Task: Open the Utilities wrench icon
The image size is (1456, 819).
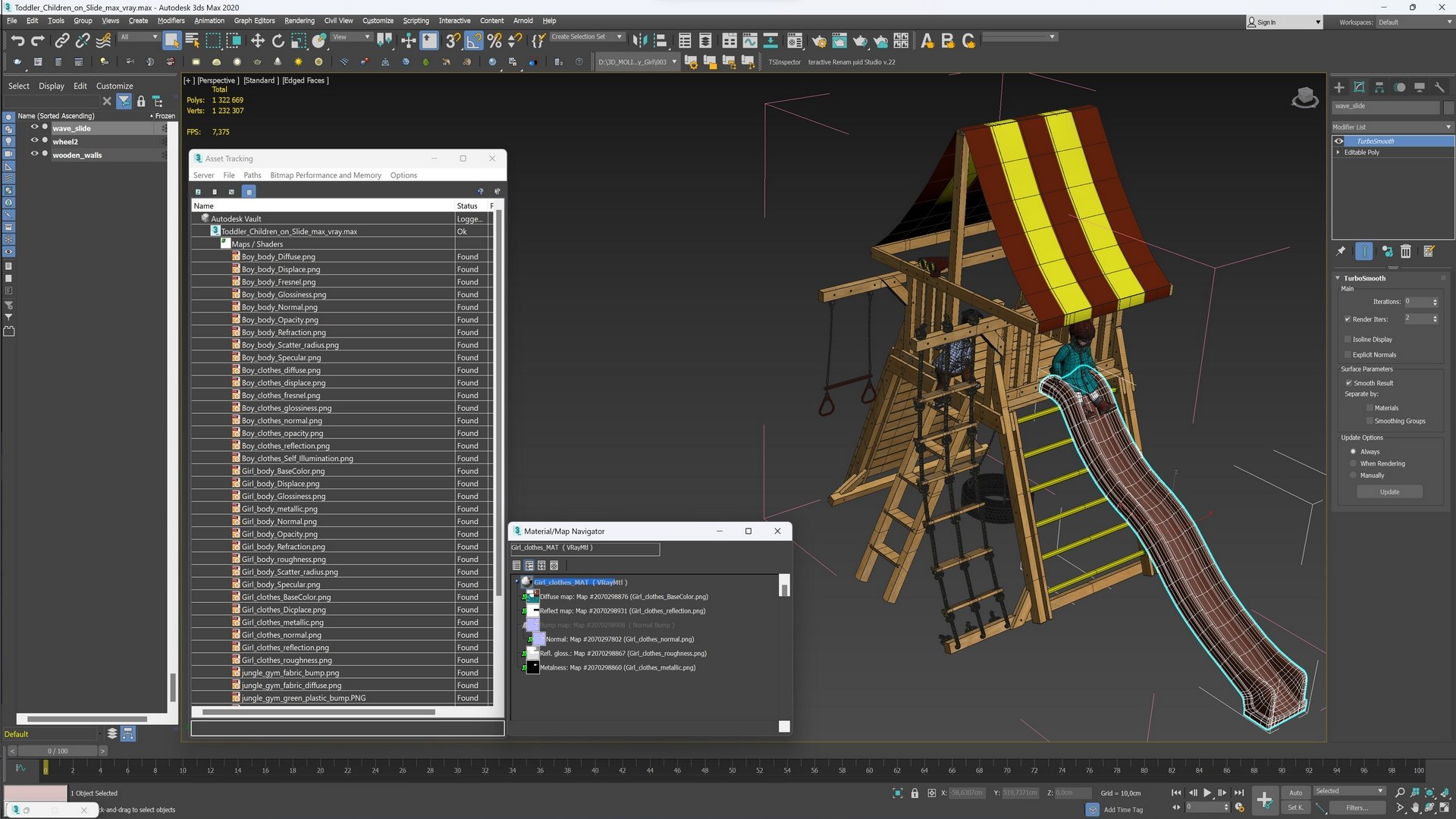Action: (1440, 87)
